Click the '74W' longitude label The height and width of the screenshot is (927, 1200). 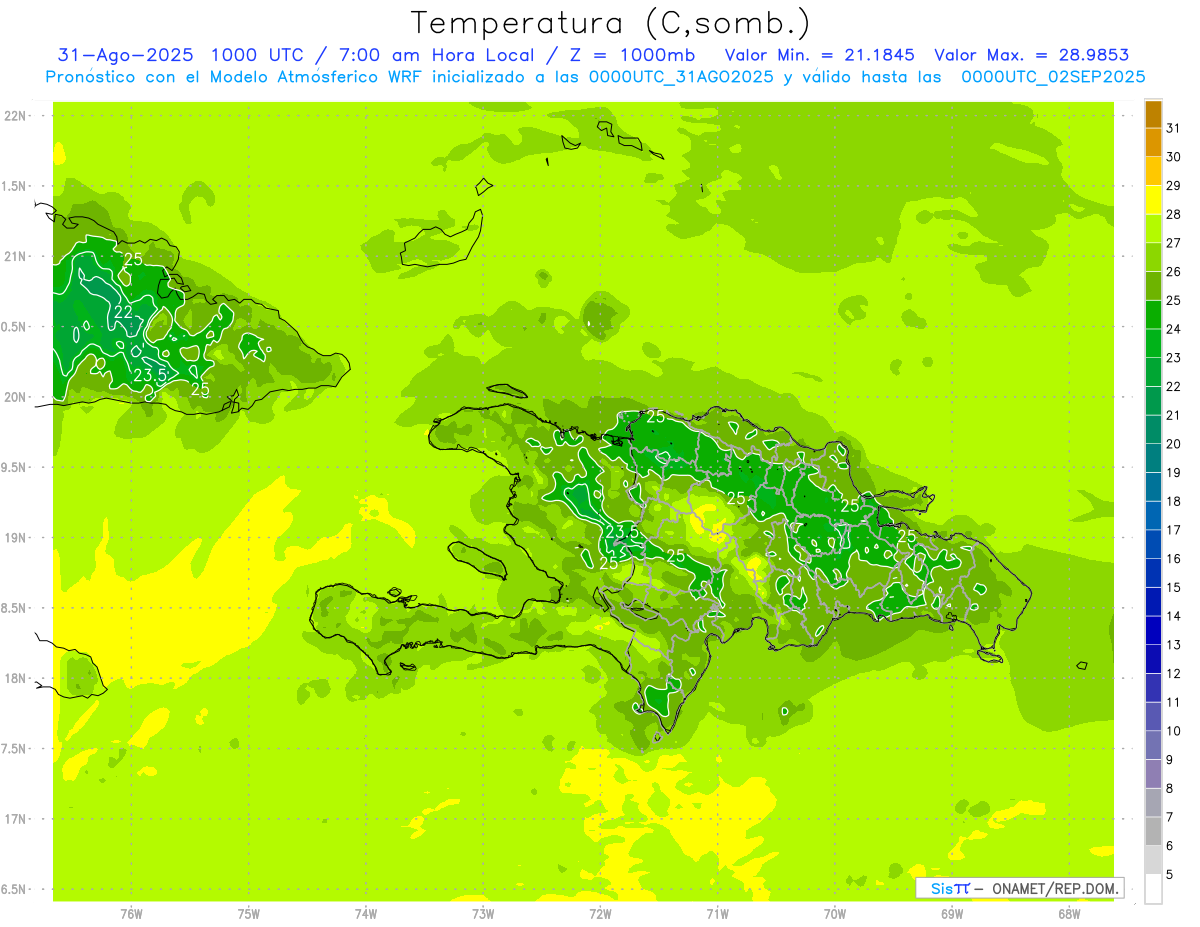[366, 913]
